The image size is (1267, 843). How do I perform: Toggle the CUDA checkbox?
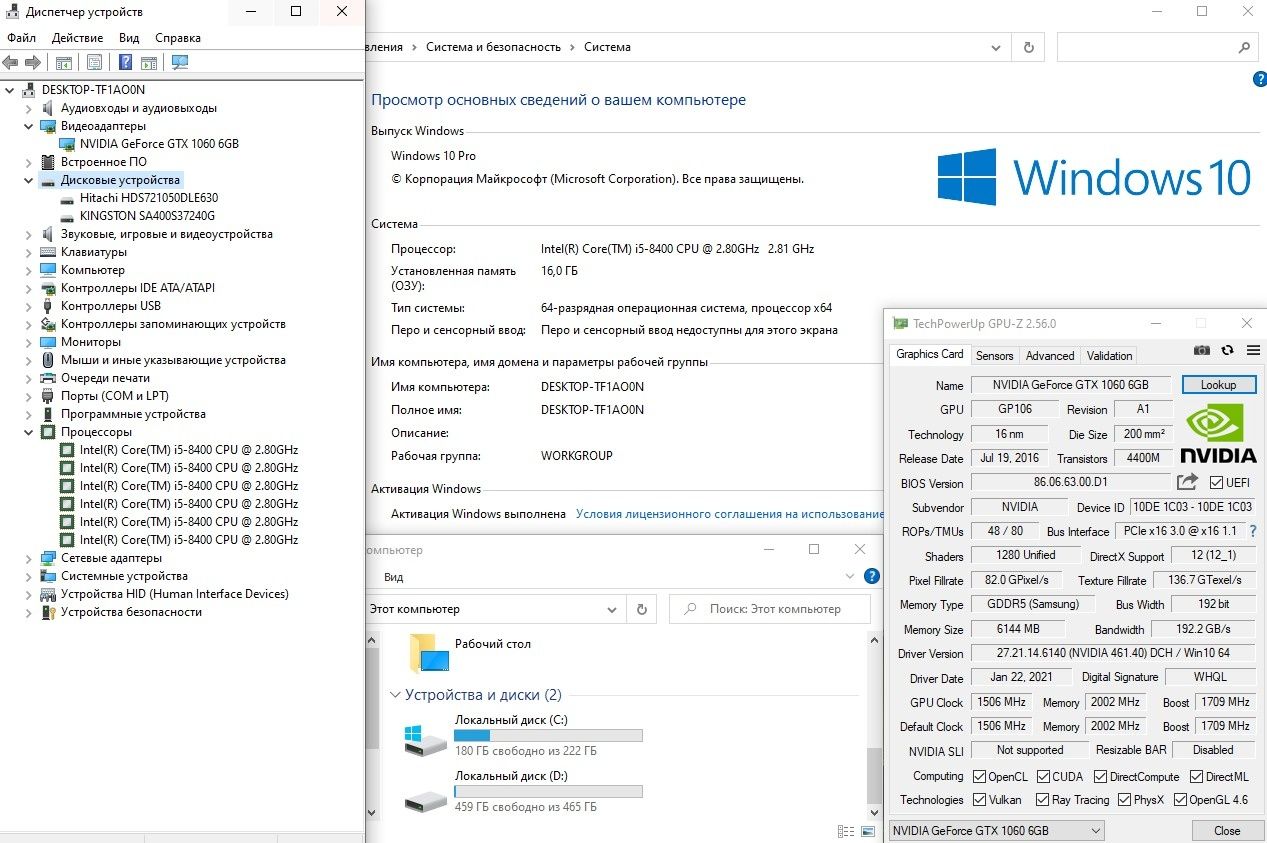1043,777
